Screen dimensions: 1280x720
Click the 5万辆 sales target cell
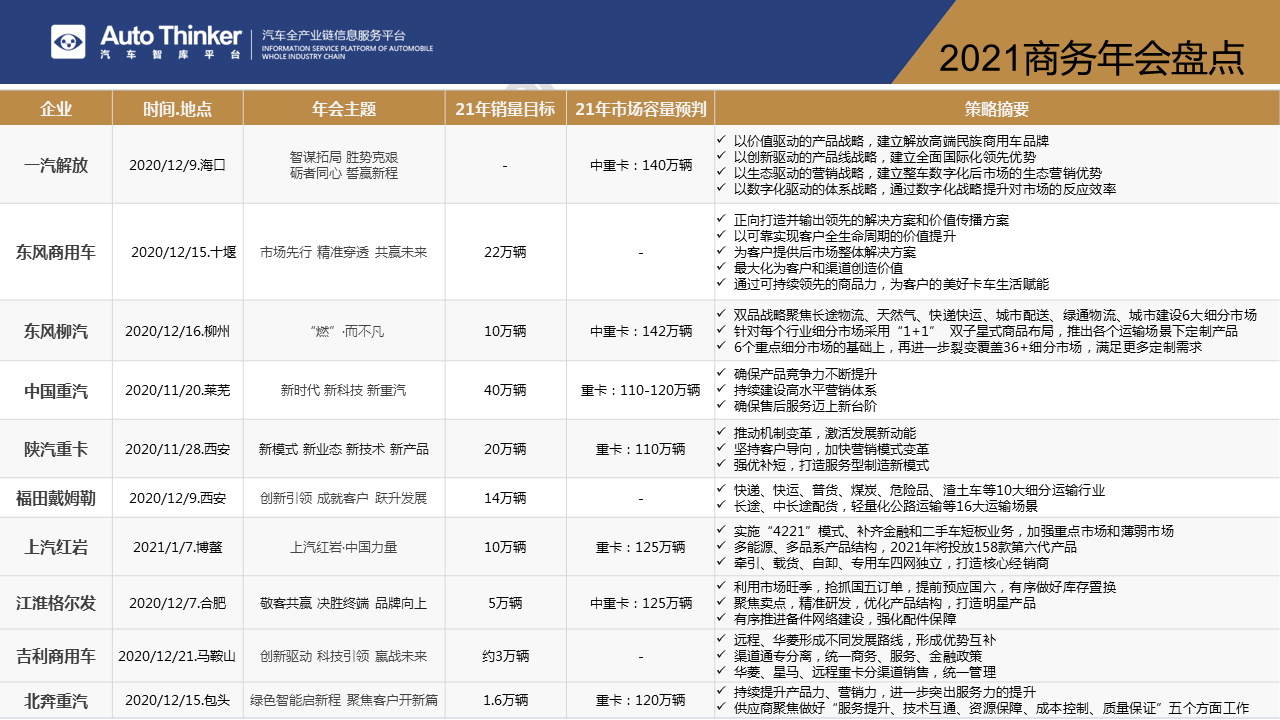click(x=505, y=603)
